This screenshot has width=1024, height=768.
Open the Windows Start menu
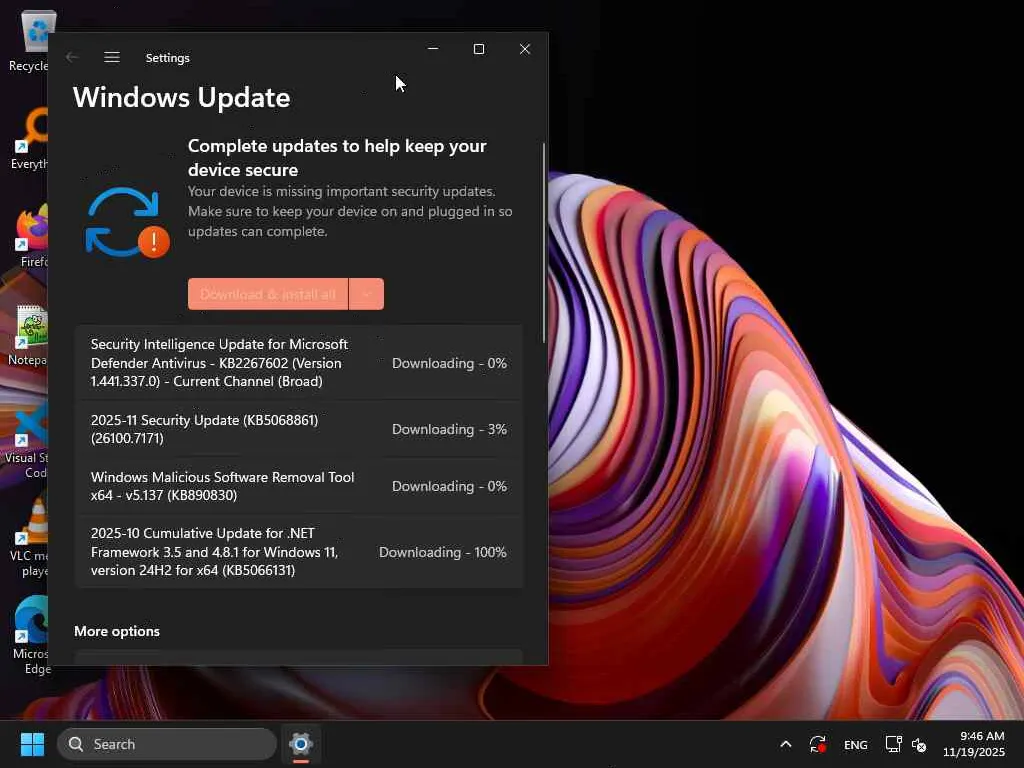tap(32, 744)
